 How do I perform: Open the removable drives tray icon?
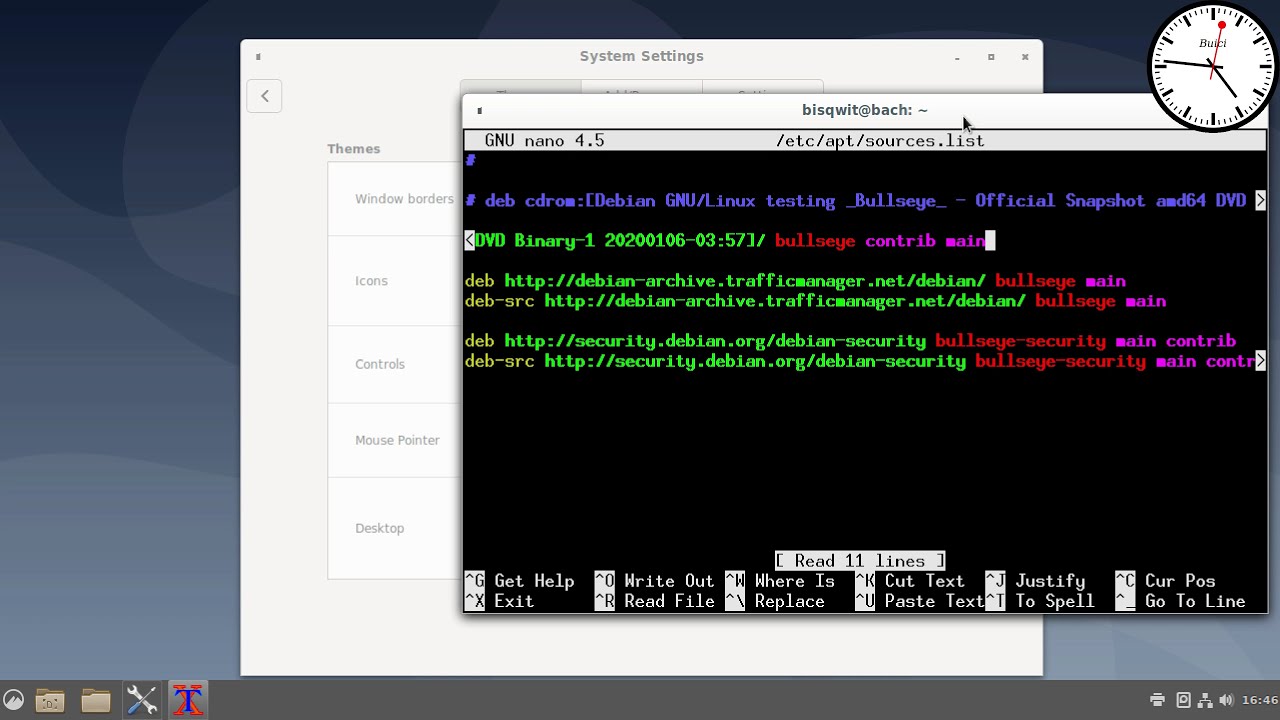tap(1183, 700)
